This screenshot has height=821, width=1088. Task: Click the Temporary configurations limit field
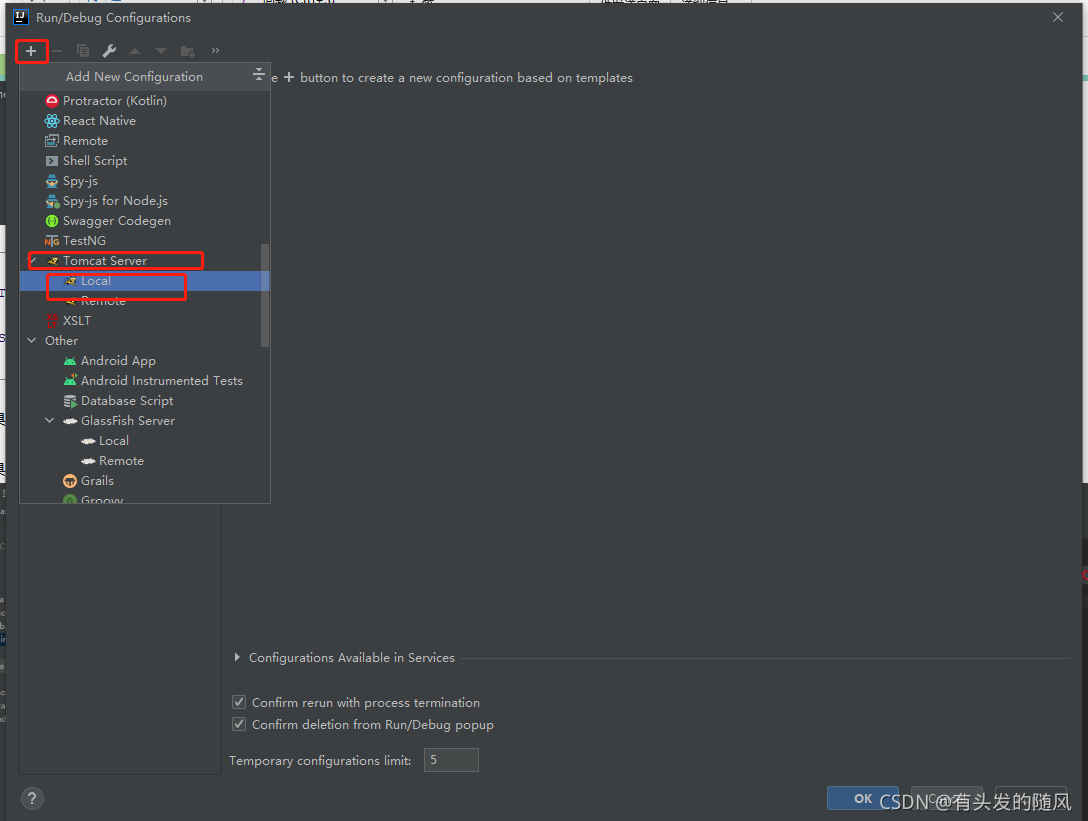point(451,760)
